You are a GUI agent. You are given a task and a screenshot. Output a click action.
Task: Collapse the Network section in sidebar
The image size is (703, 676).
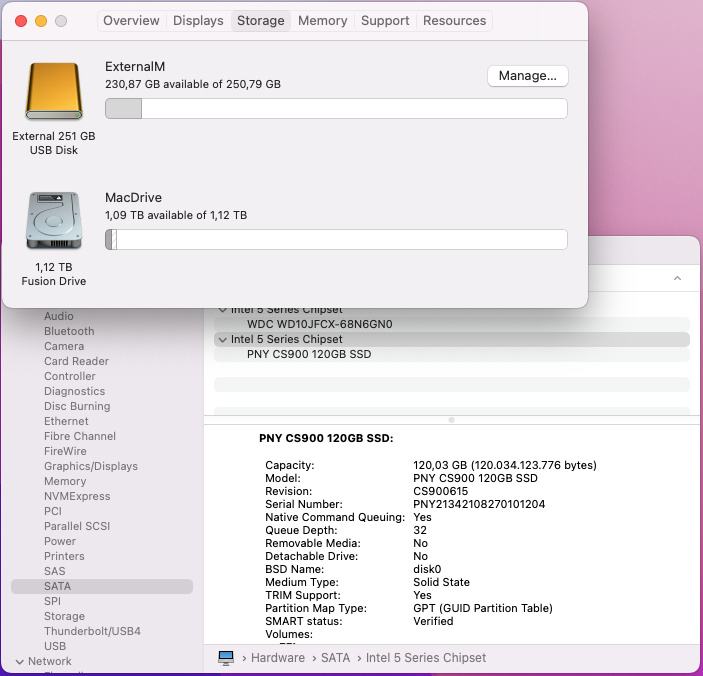(x=19, y=661)
